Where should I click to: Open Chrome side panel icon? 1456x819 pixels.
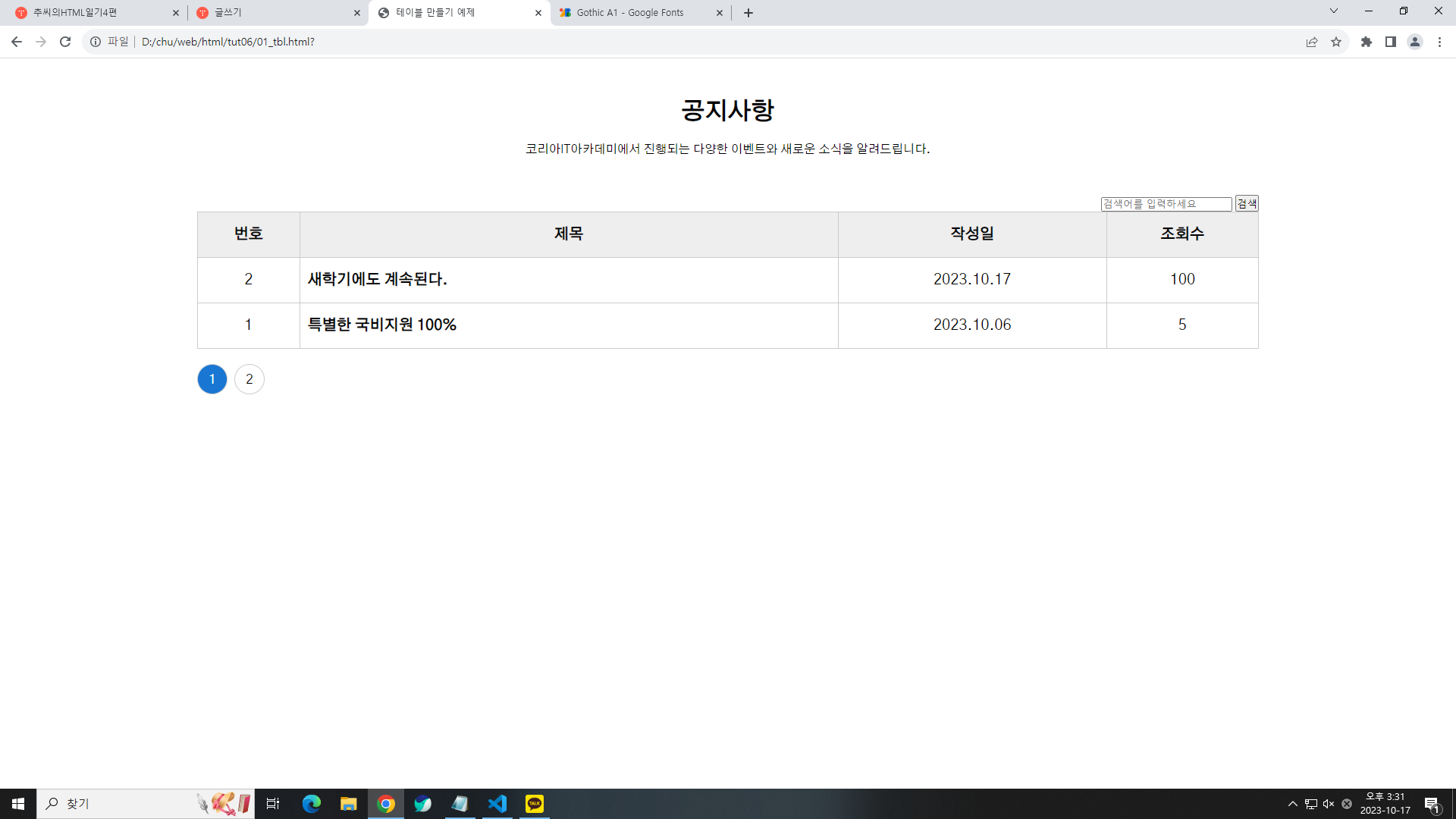pyautogui.click(x=1391, y=42)
